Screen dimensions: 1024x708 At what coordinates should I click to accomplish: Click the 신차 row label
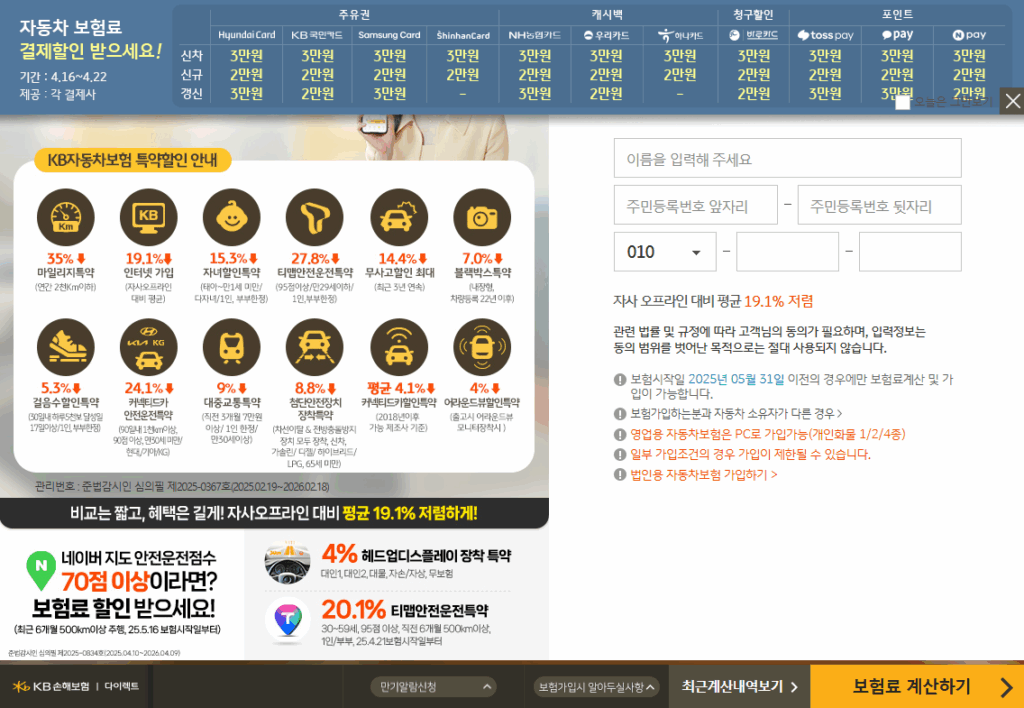tap(191, 56)
